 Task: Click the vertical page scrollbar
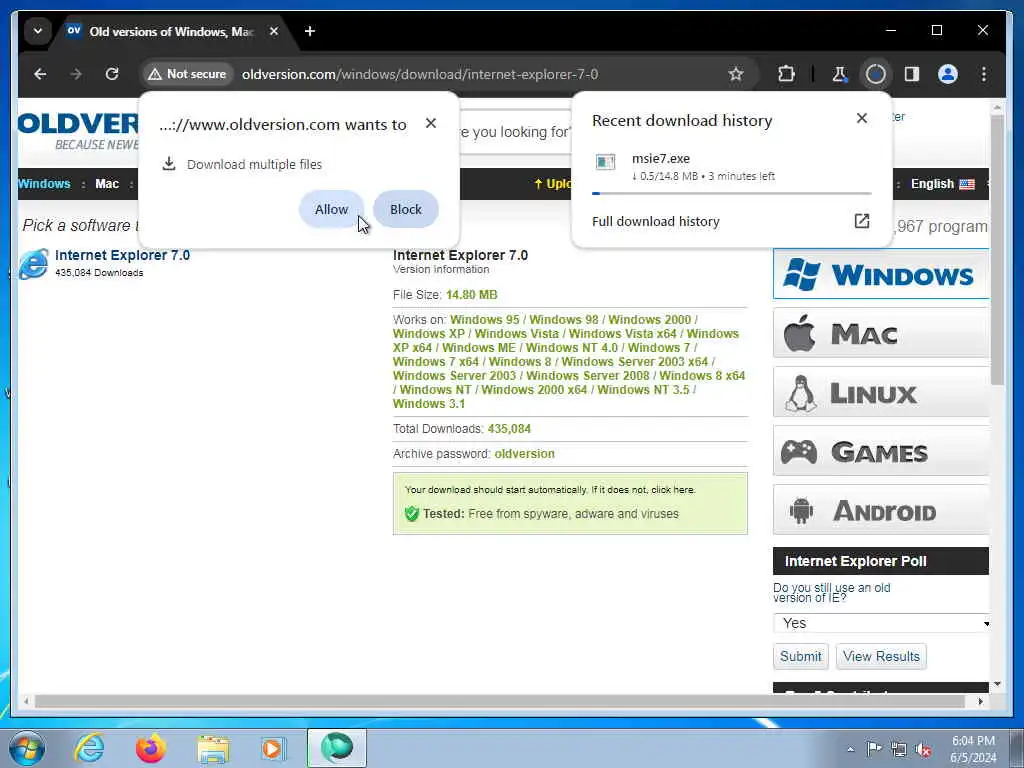point(997,250)
